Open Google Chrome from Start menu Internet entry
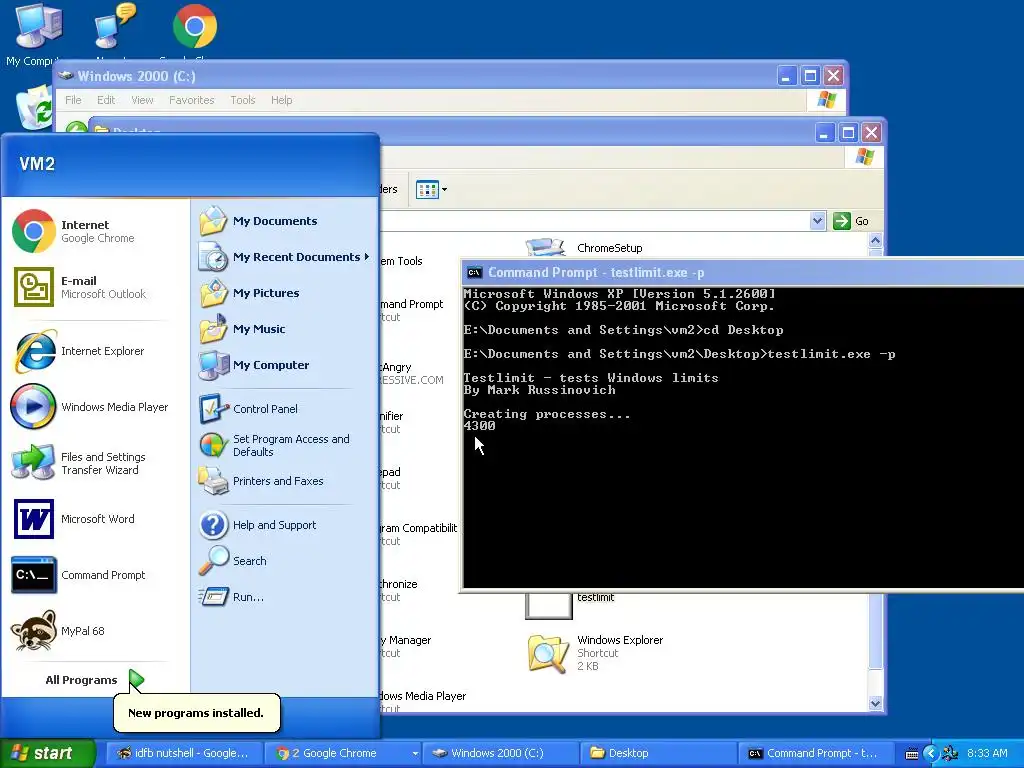Image resolution: width=1024 pixels, height=768 pixels. 96,231
